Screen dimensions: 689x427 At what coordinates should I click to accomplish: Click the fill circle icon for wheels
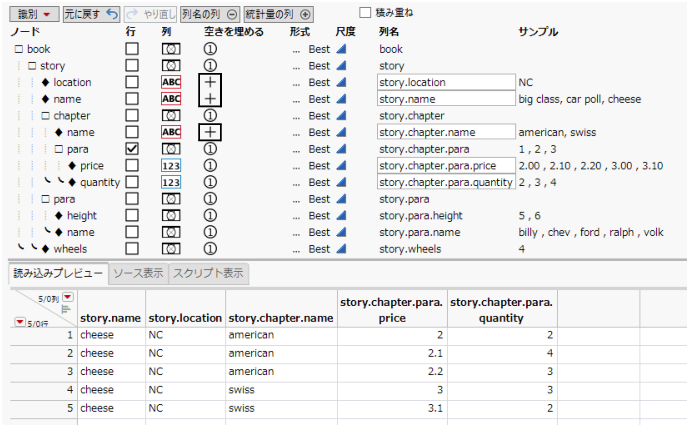(x=210, y=249)
